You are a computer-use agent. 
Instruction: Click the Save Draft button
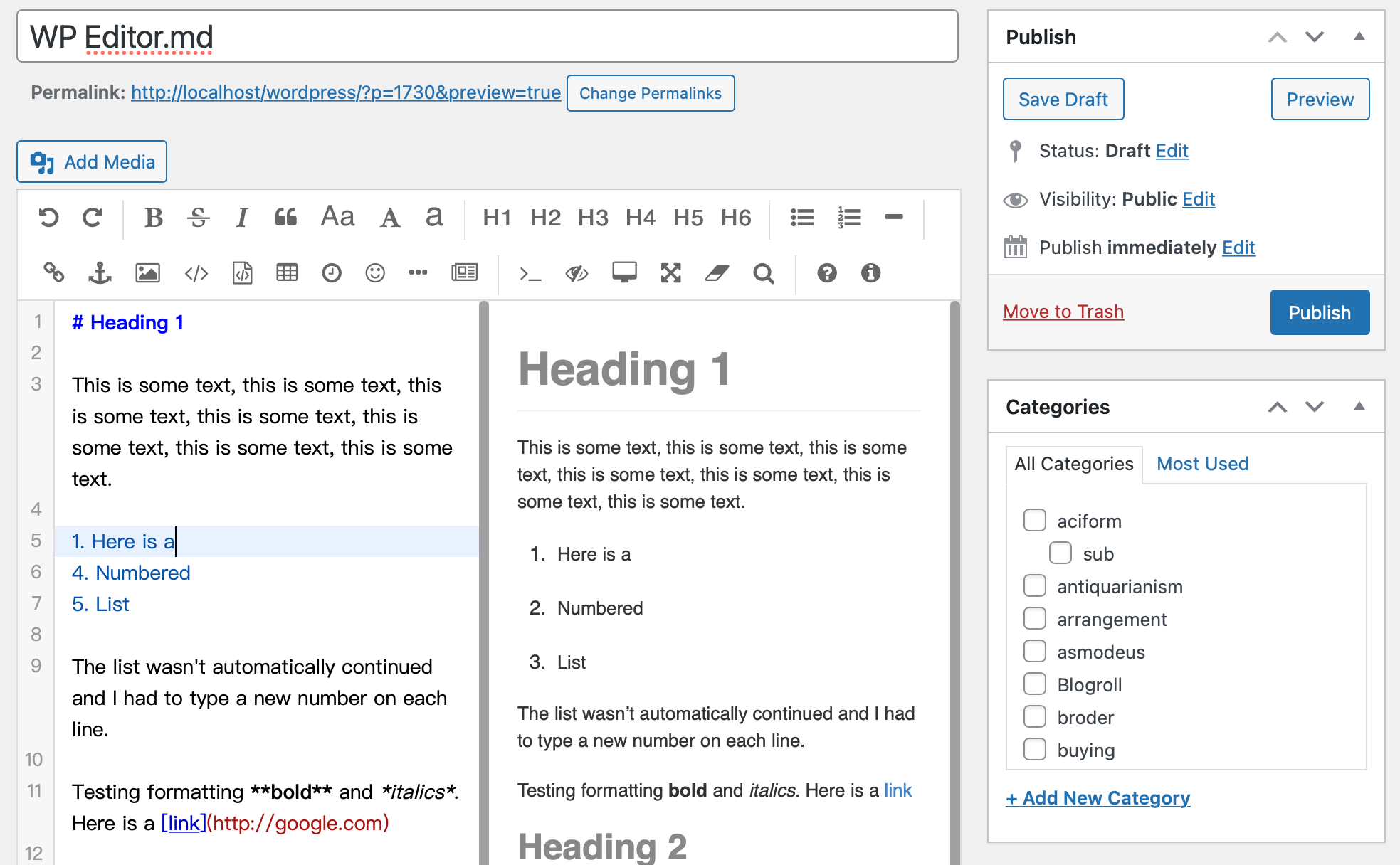1063,98
